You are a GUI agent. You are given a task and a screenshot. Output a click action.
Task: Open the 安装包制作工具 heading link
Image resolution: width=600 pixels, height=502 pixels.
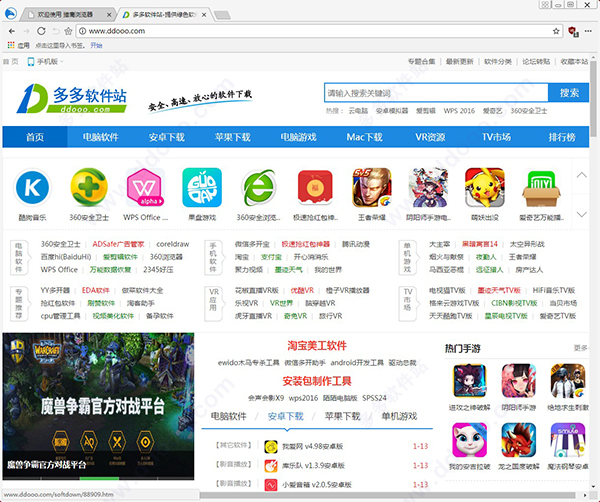pos(317,381)
